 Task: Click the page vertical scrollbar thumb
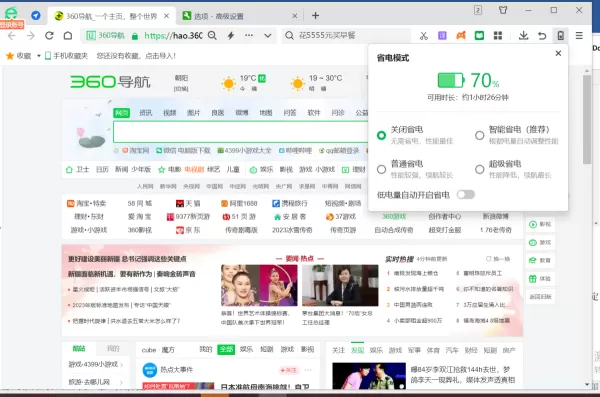click(x=587, y=119)
